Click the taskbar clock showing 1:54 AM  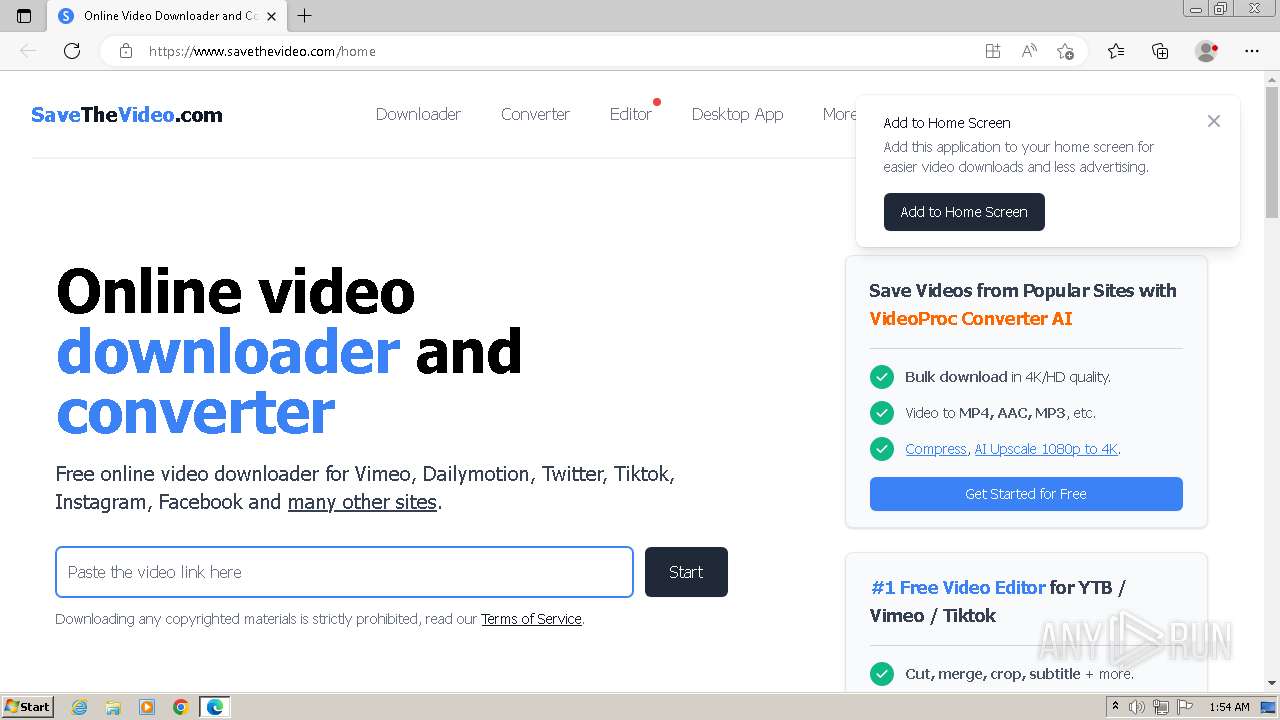click(1229, 707)
